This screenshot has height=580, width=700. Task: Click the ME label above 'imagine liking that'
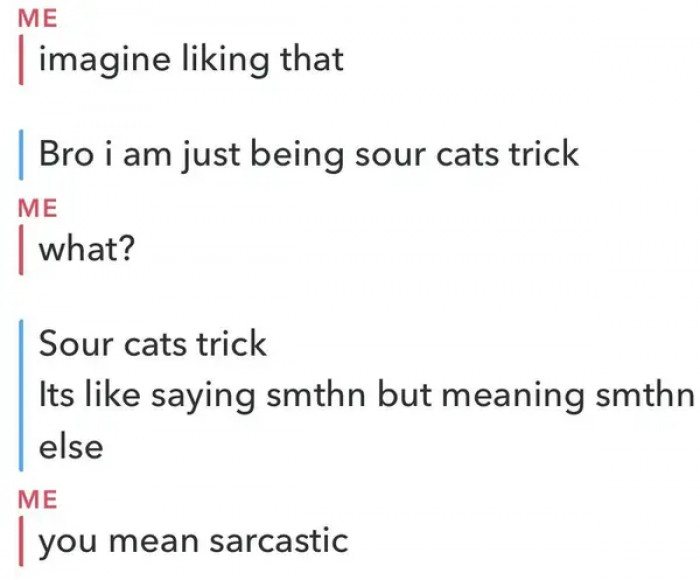[x=38, y=18]
